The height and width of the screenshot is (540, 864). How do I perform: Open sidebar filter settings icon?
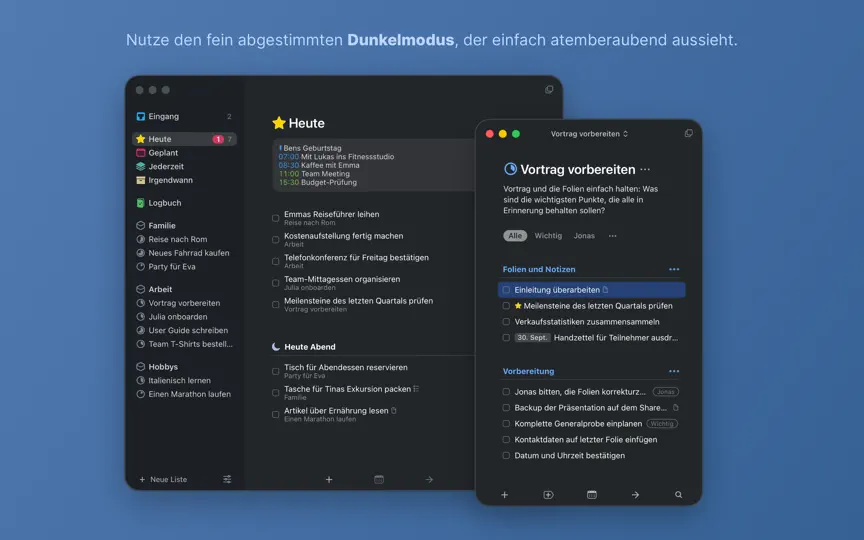227,479
